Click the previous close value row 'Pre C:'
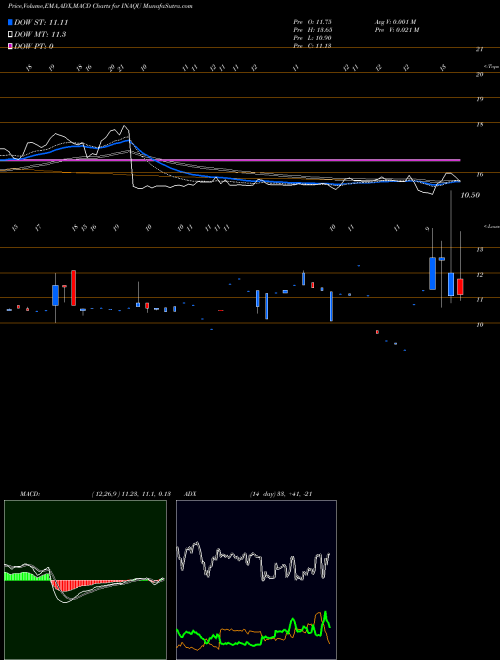 point(313,46)
